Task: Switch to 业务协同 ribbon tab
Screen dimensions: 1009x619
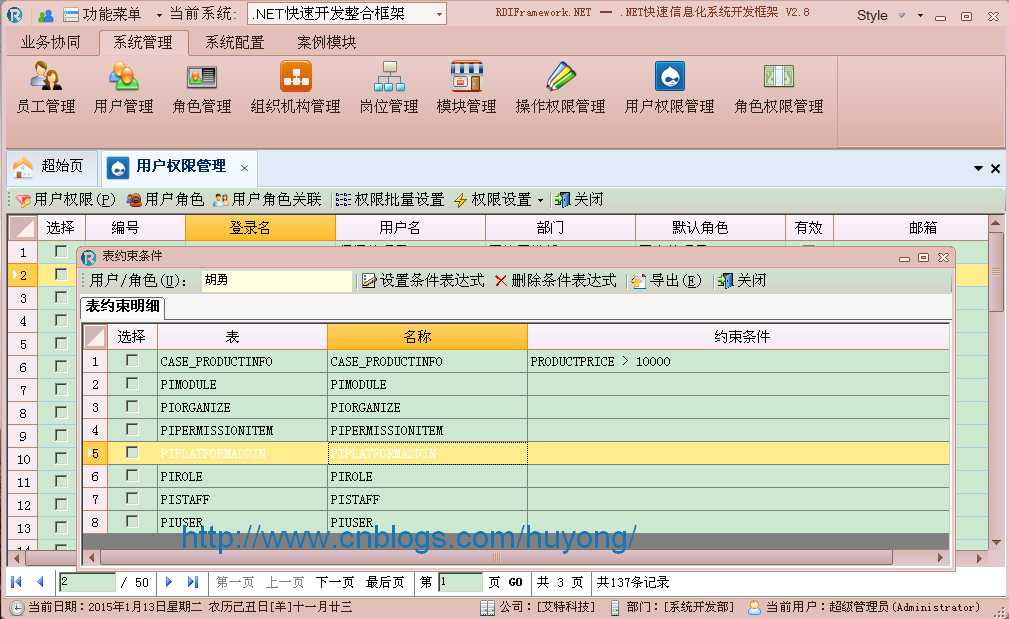Action: point(50,42)
